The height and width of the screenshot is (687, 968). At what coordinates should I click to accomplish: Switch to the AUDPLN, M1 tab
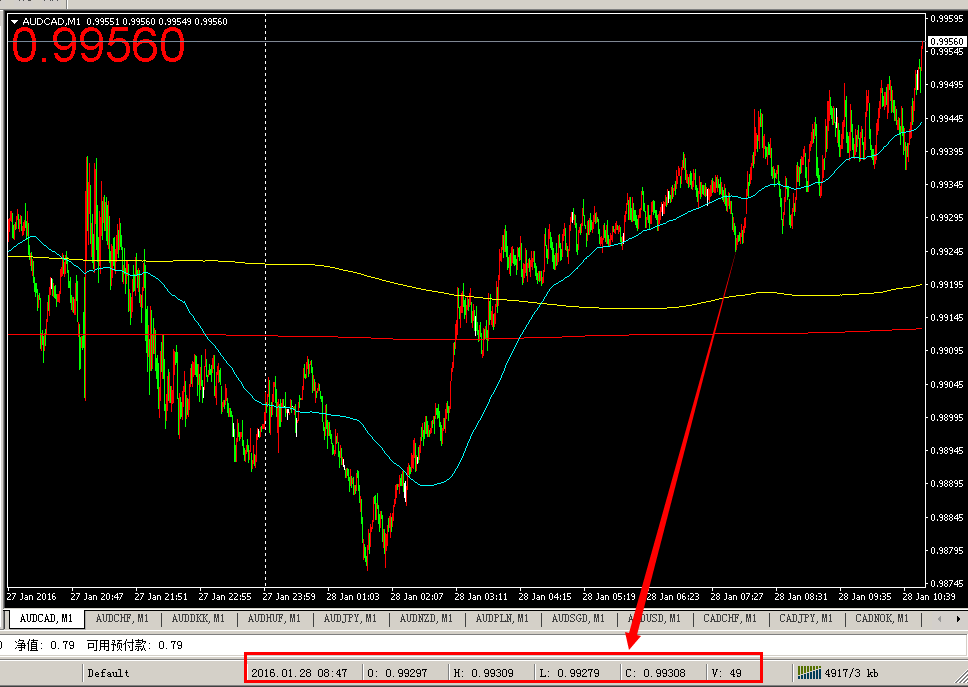[502, 619]
